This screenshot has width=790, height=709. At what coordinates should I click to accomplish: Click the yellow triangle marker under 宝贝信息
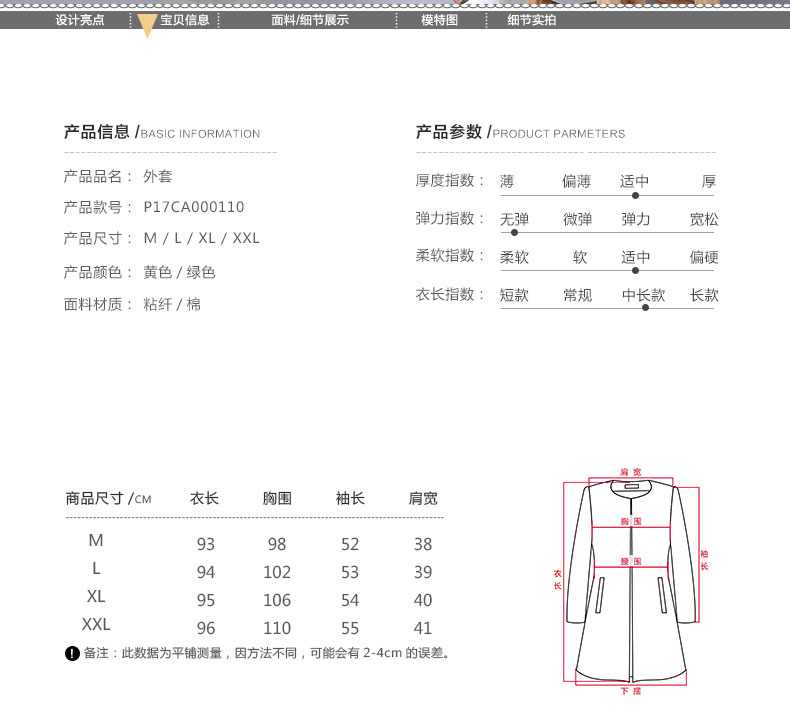click(x=147, y=28)
